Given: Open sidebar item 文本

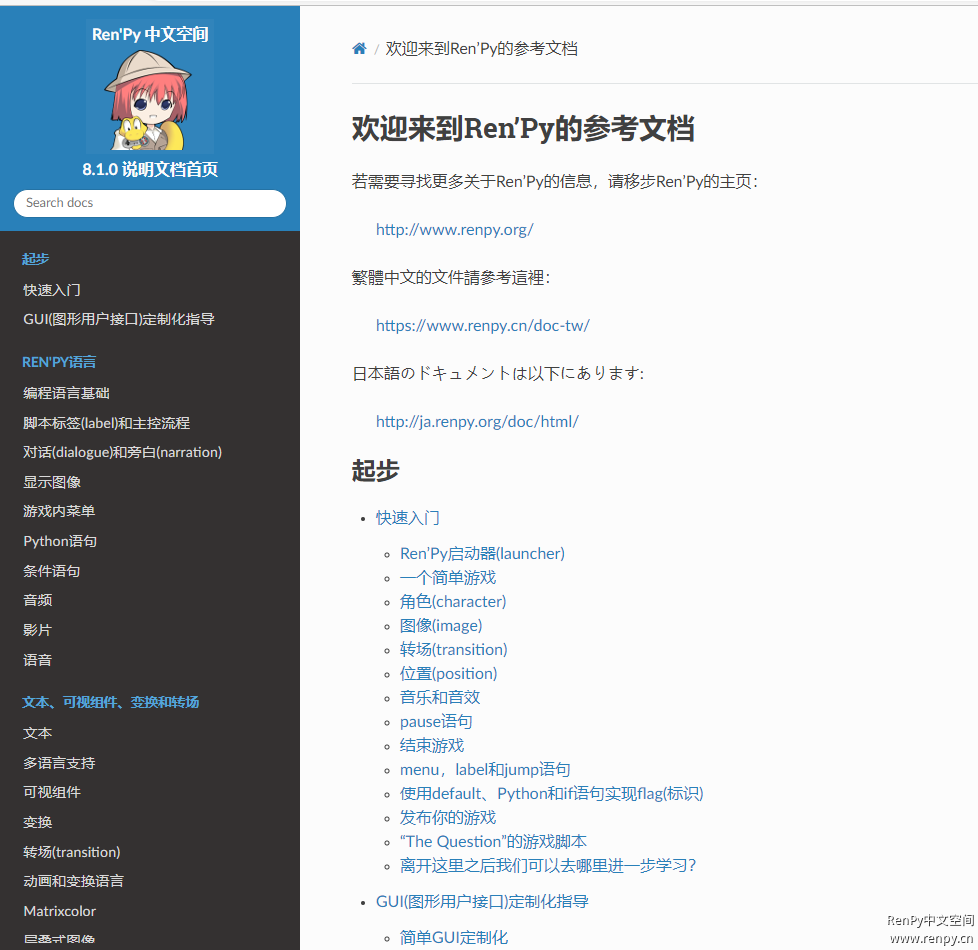Looking at the screenshot, I should [37, 733].
